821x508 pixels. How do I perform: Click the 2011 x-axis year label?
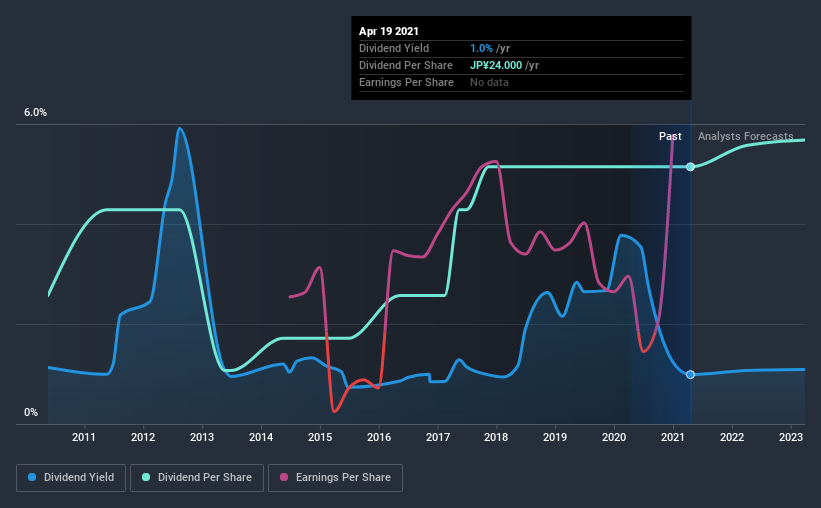point(84,437)
